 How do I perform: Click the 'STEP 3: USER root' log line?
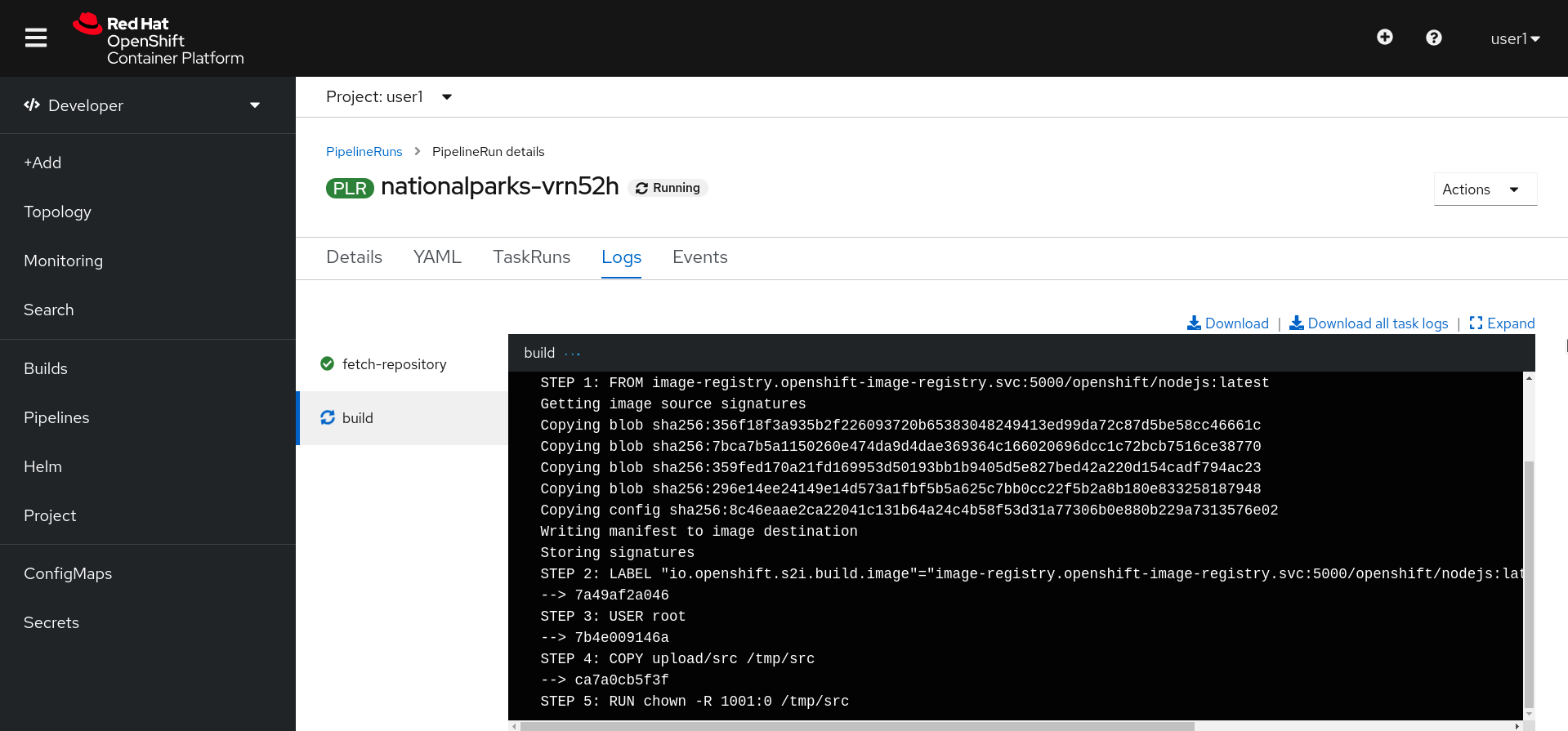pyautogui.click(x=613, y=617)
